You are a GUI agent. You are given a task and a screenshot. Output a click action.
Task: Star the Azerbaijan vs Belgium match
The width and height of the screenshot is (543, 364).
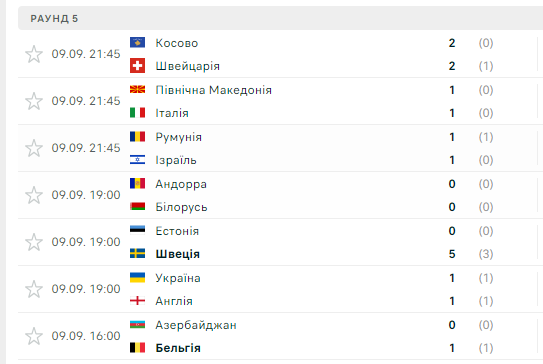34,336
